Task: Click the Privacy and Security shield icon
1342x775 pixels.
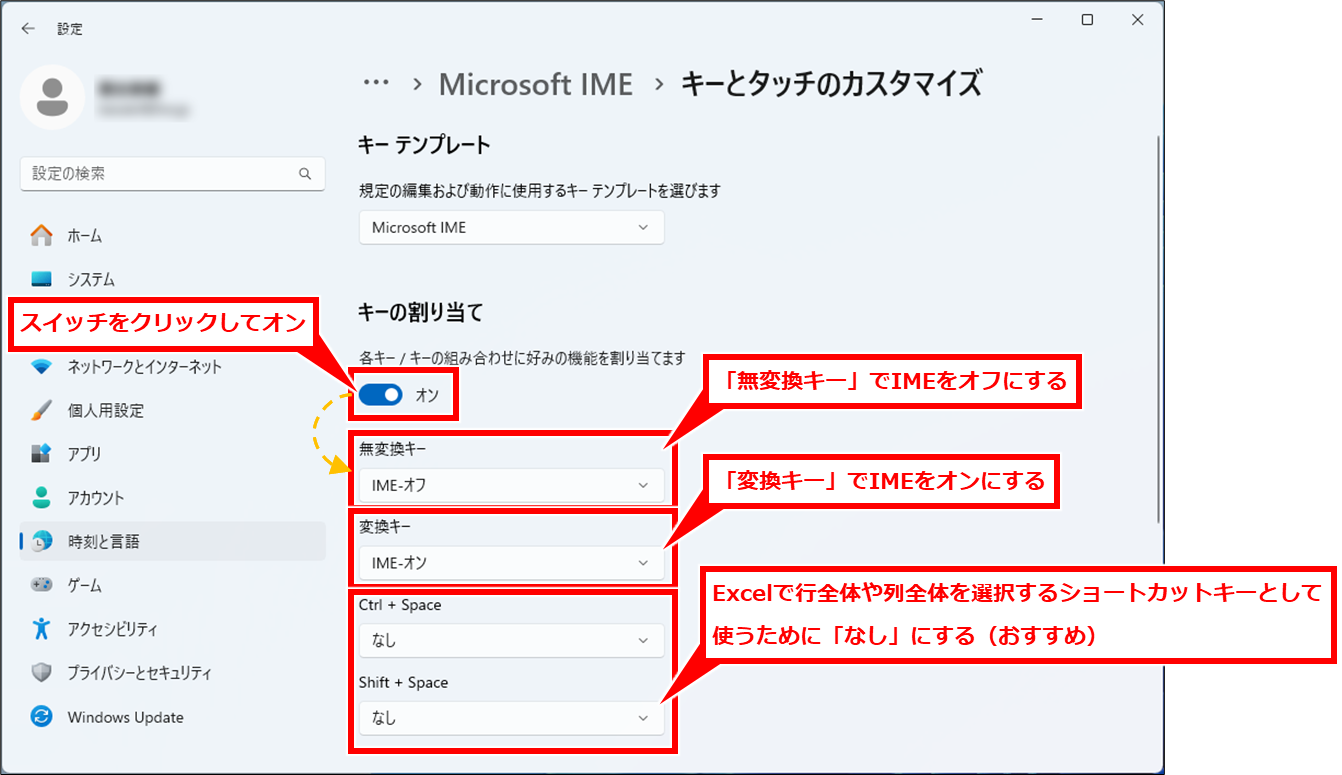Action: pos(41,673)
